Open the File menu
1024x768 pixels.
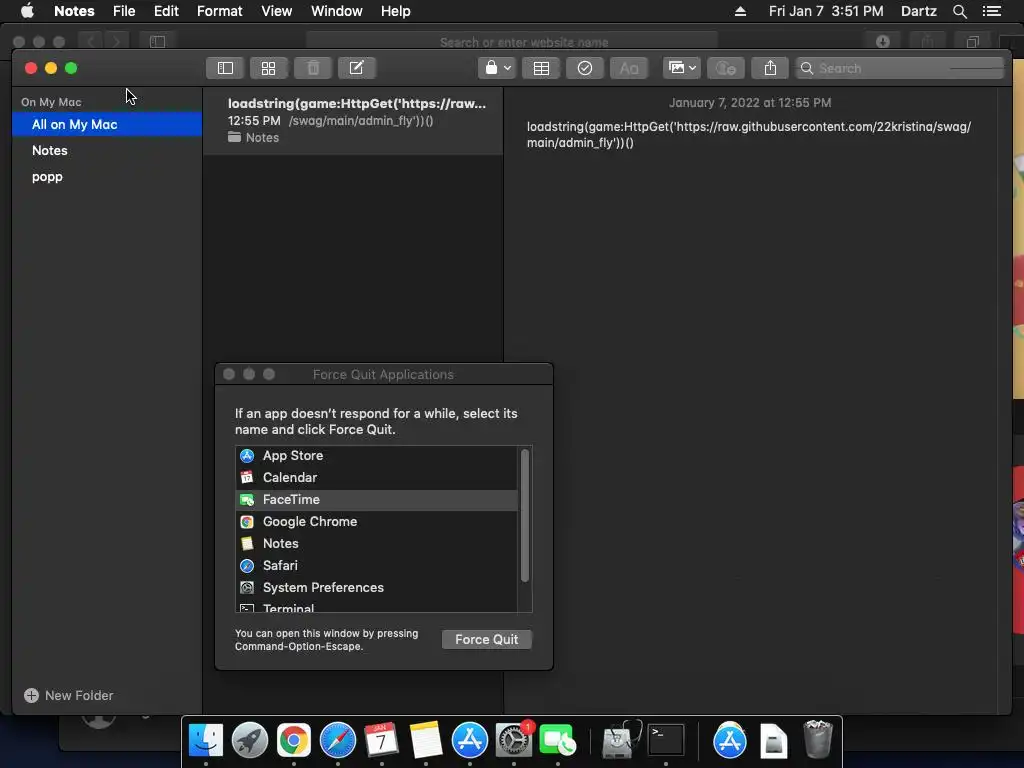pos(123,11)
